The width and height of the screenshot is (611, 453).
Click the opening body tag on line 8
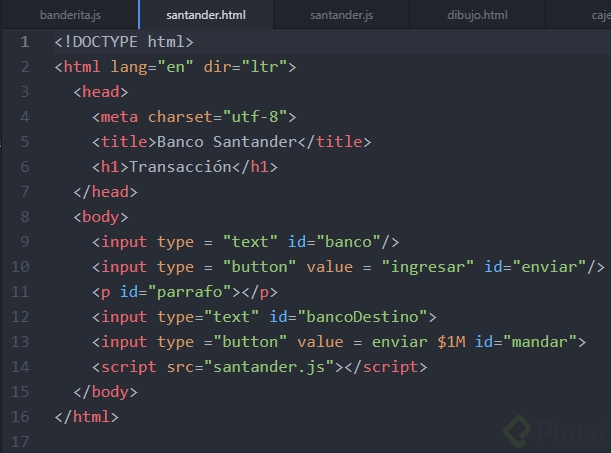pos(101,217)
